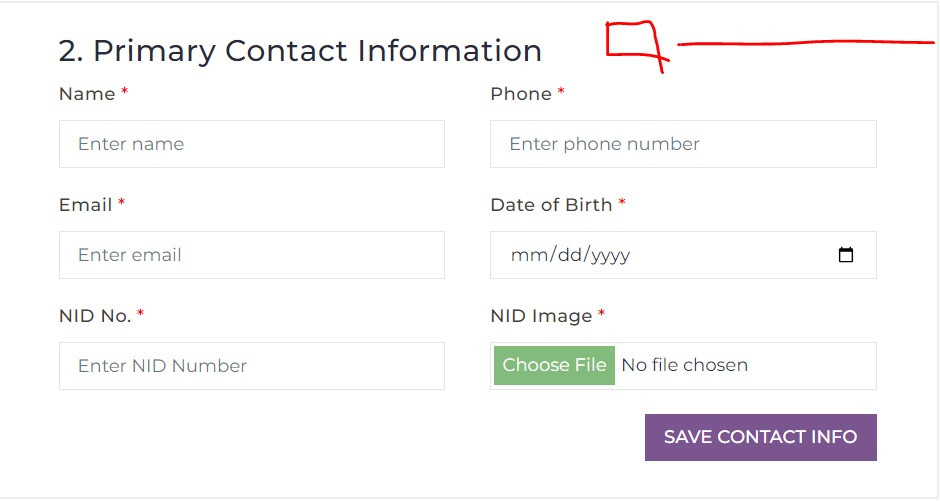The height and width of the screenshot is (501, 940).
Task: Click the Name field label
Action: [87, 94]
